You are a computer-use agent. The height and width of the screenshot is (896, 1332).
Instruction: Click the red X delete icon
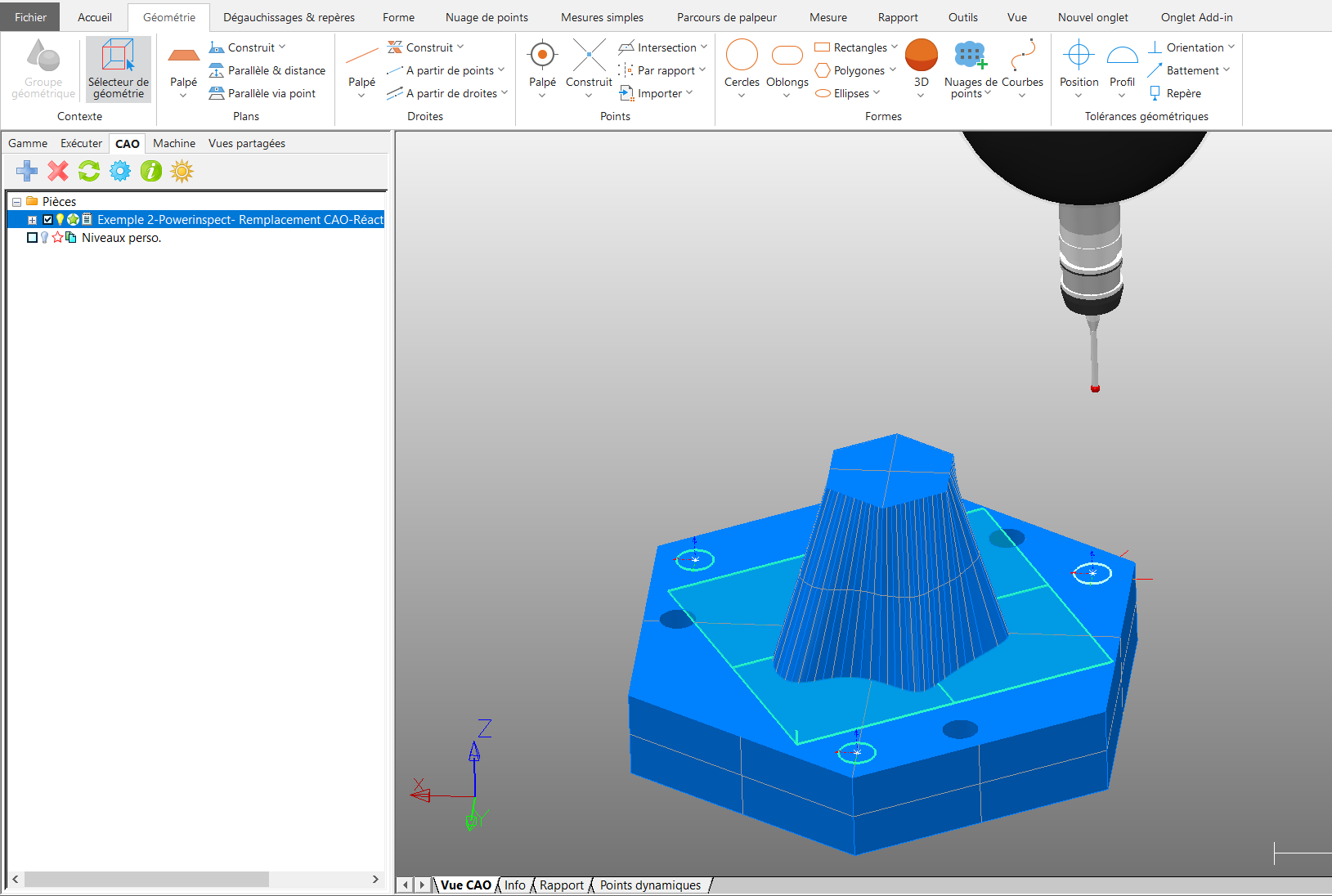(58, 171)
